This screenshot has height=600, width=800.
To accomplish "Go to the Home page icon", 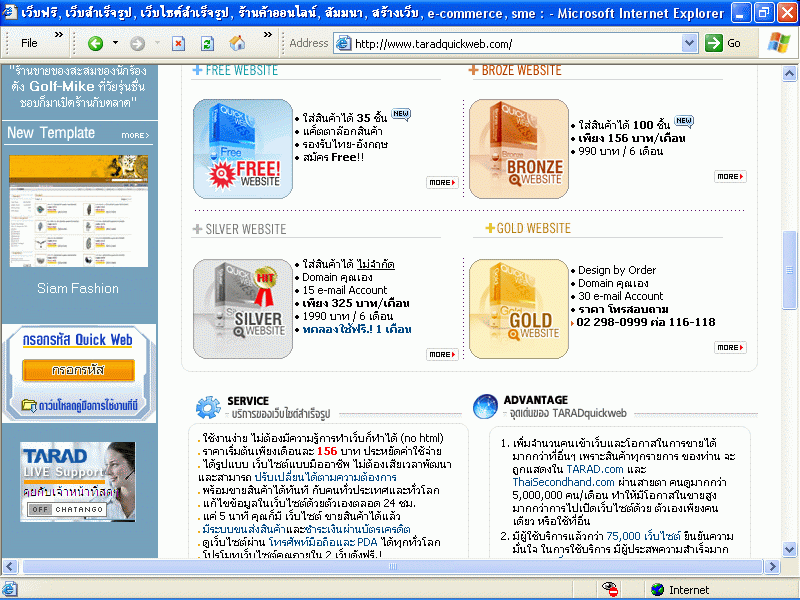I will (237, 43).
